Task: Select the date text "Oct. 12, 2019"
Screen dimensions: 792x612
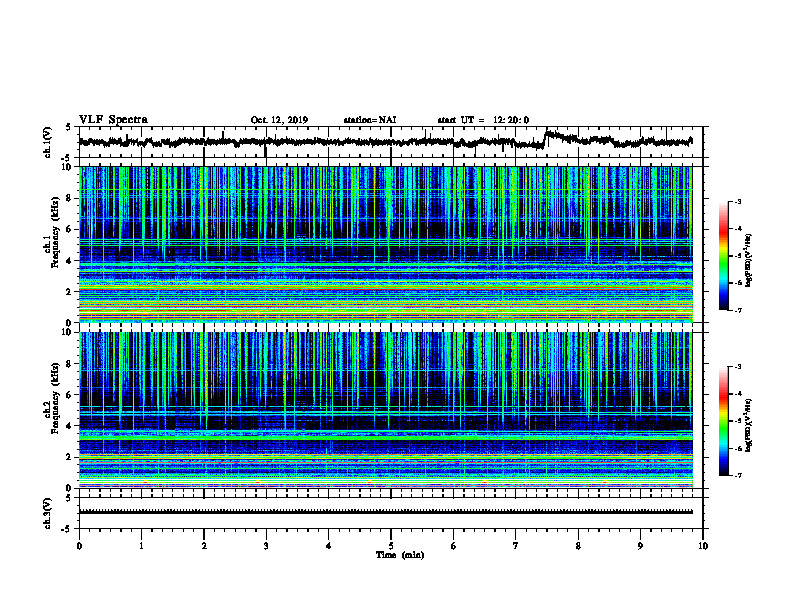Action: [279, 120]
